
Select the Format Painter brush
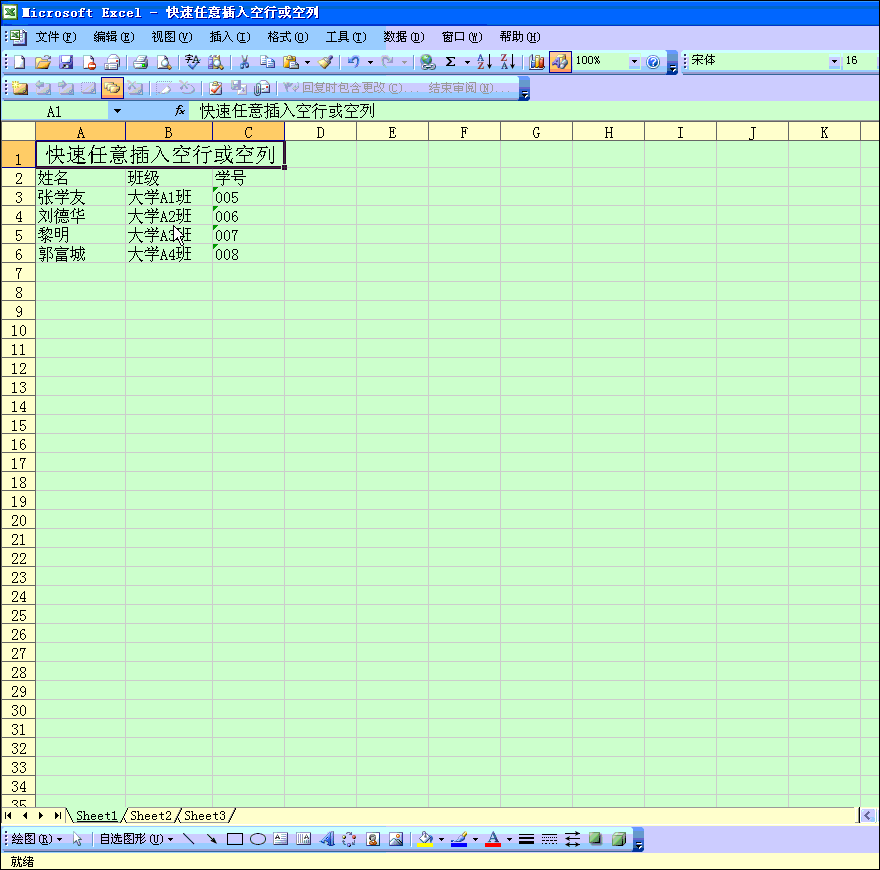tap(325, 62)
